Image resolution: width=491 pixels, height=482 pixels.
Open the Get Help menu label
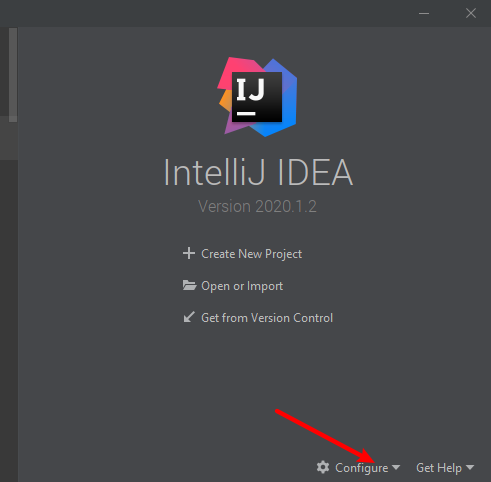click(439, 468)
